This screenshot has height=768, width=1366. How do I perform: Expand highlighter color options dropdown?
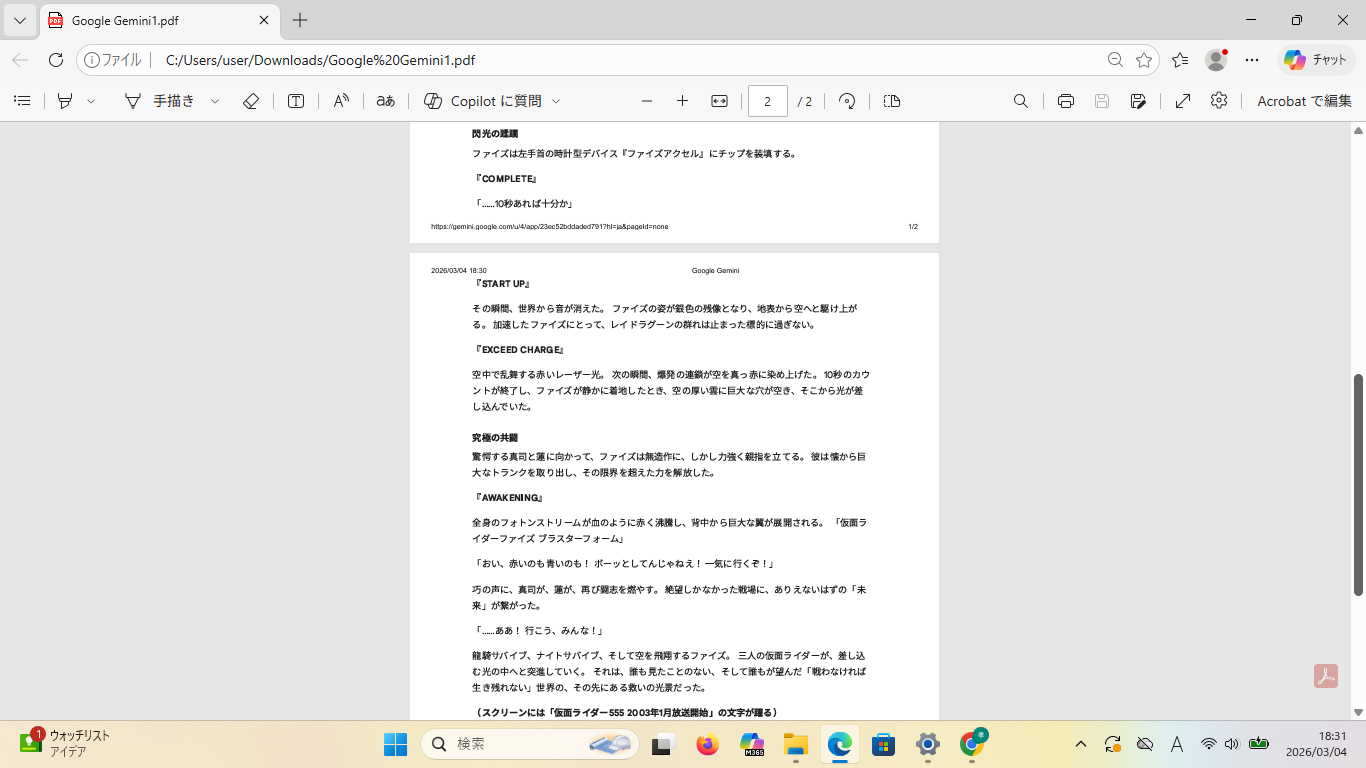tap(91, 101)
